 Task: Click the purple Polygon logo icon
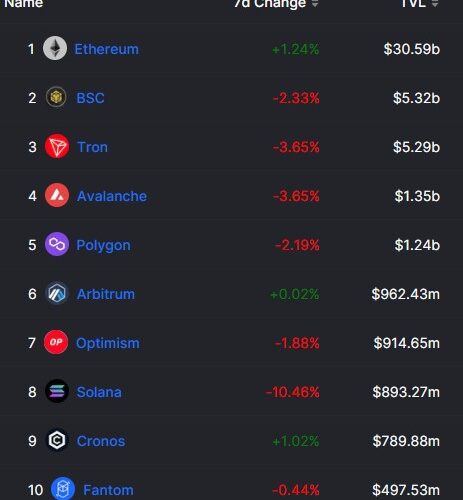[x=57, y=244]
